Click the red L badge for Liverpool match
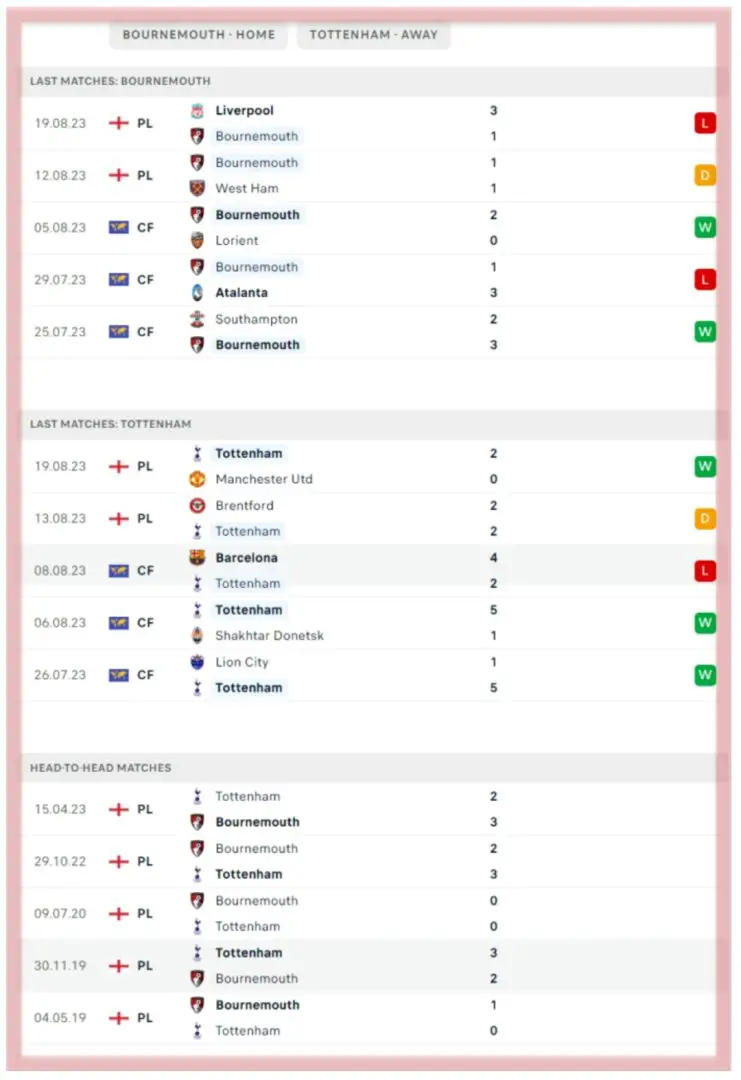This screenshot has height=1080, width=741. pyautogui.click(x=705, y=123)
